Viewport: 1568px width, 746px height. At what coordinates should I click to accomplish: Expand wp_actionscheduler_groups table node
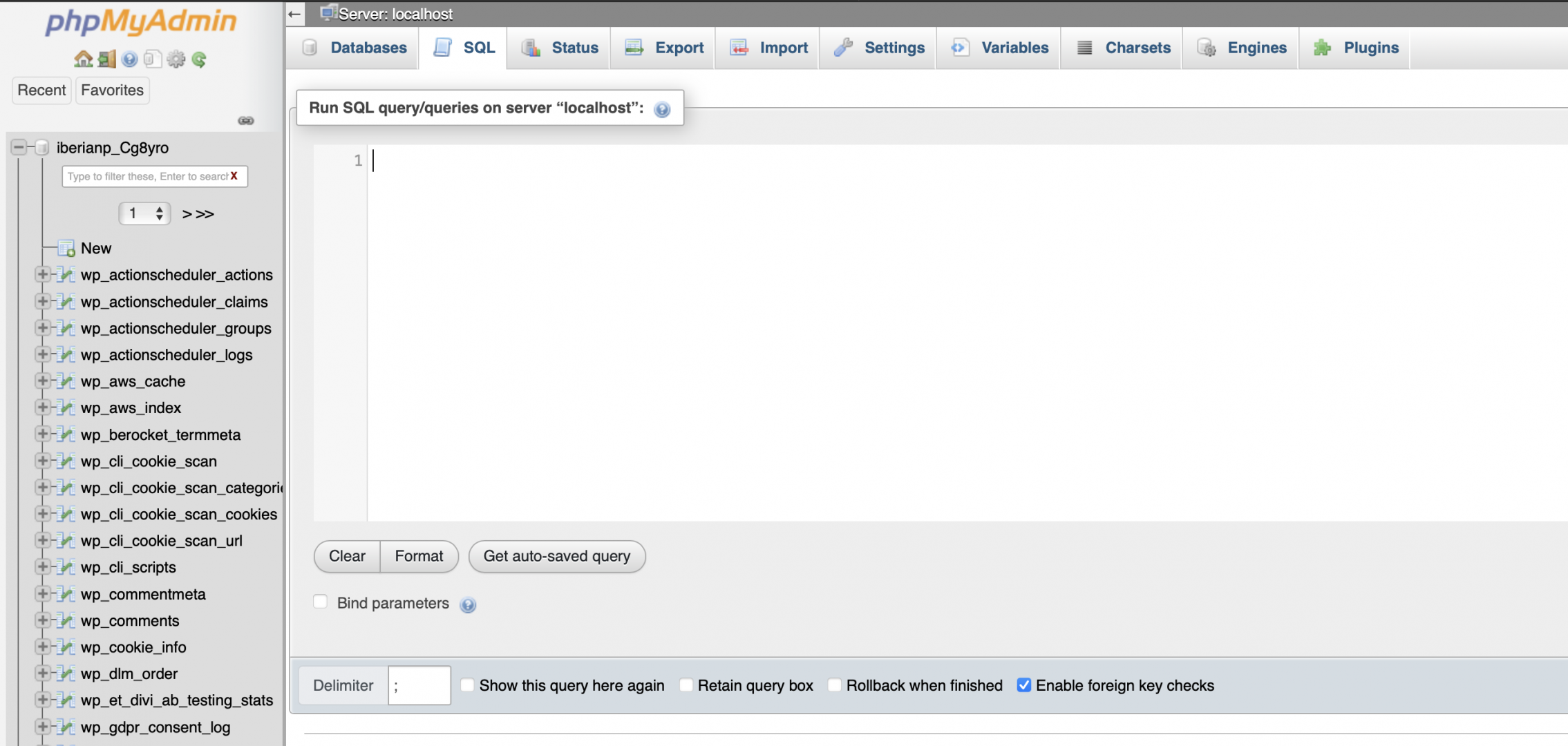(x=42, y=327)
